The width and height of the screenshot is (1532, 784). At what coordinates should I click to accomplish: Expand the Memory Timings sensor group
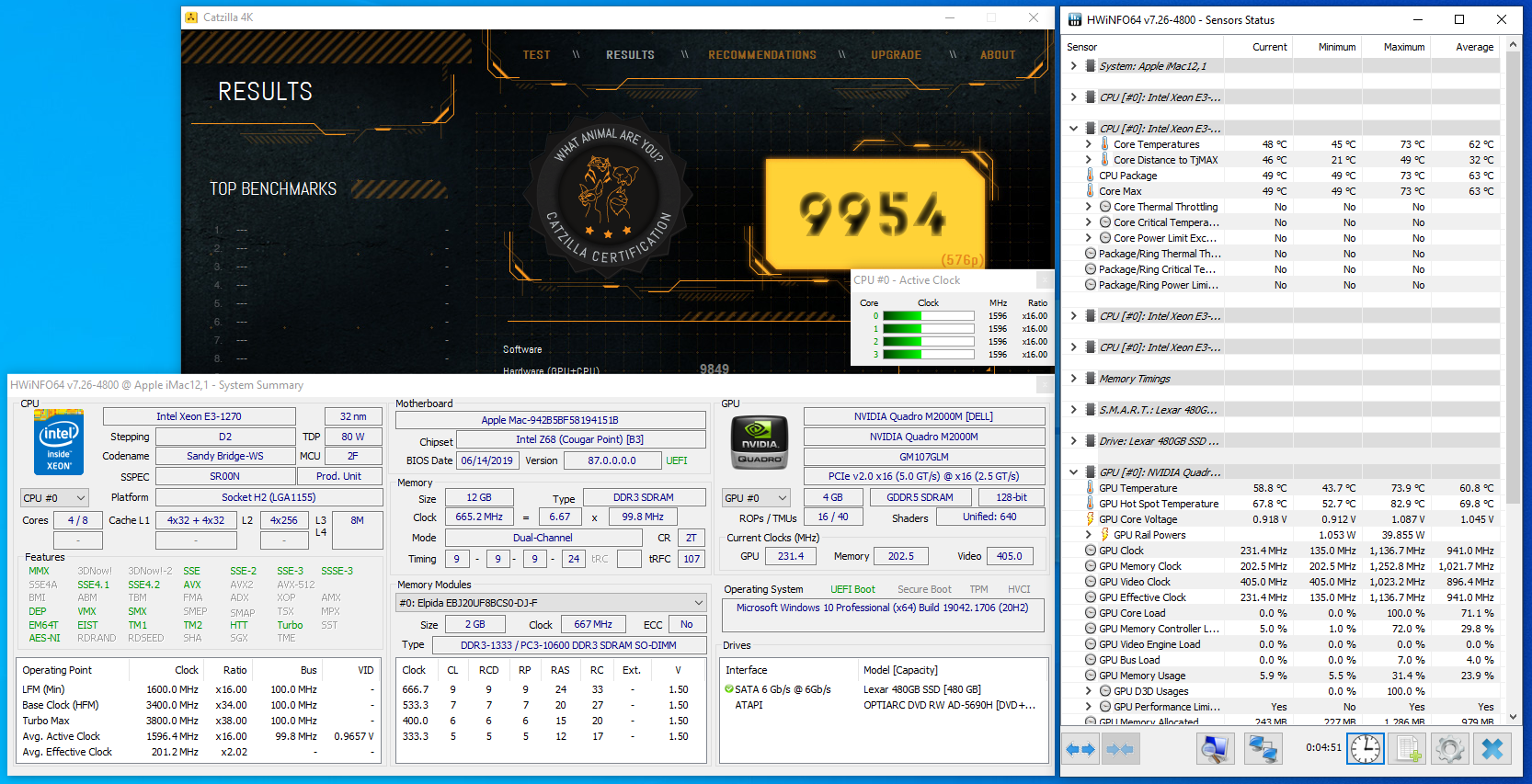click(x=1073, y=379)
